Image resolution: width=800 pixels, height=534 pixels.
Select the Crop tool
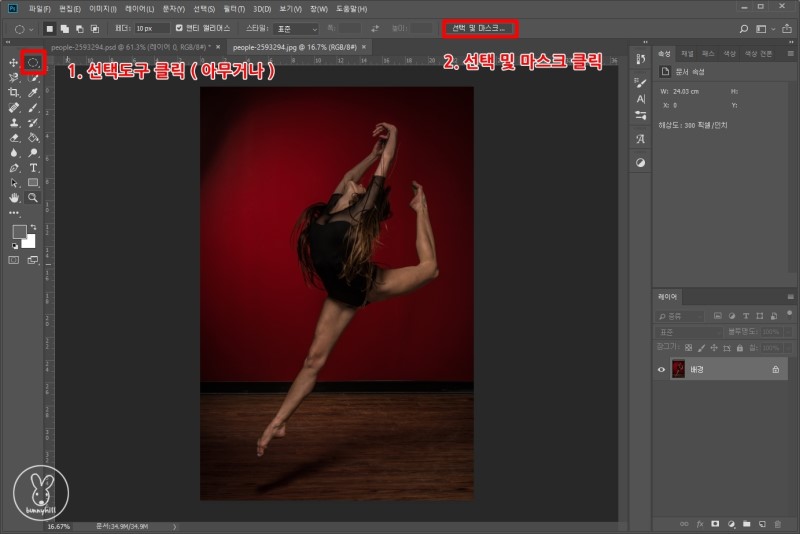(x=14, y=92)
